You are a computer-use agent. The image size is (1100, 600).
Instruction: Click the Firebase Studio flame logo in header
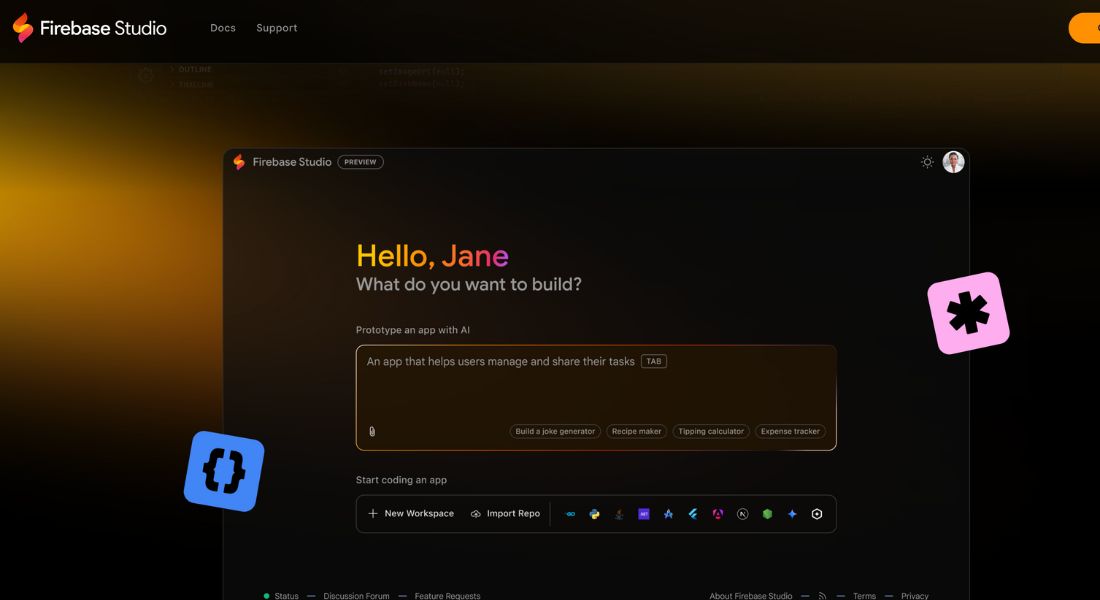[x=23, y=27]
